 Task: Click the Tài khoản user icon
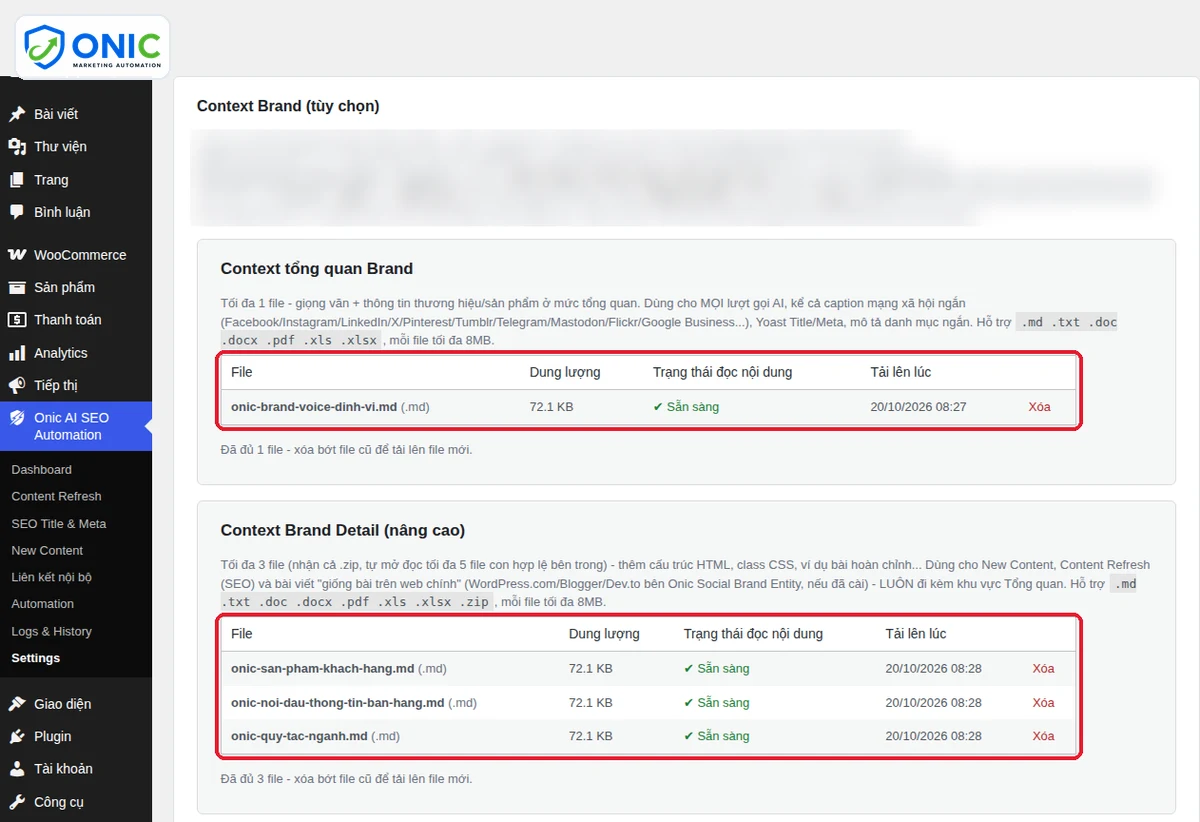[x=17, y=769]
